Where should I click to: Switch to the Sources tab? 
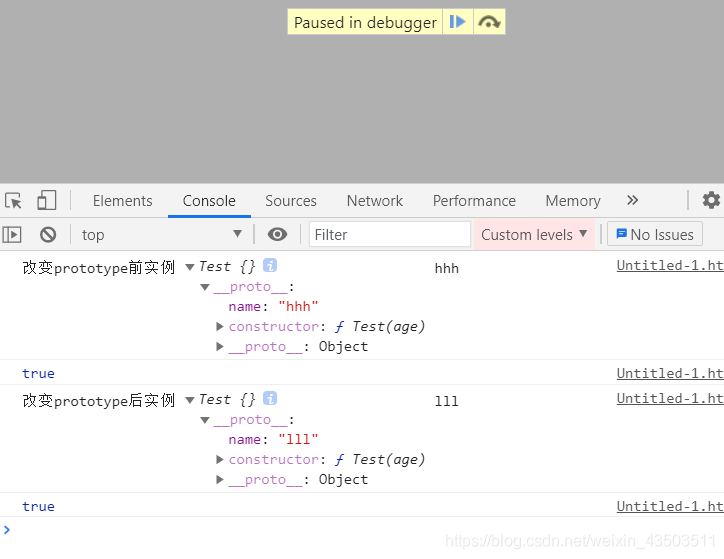pos(291,201)
